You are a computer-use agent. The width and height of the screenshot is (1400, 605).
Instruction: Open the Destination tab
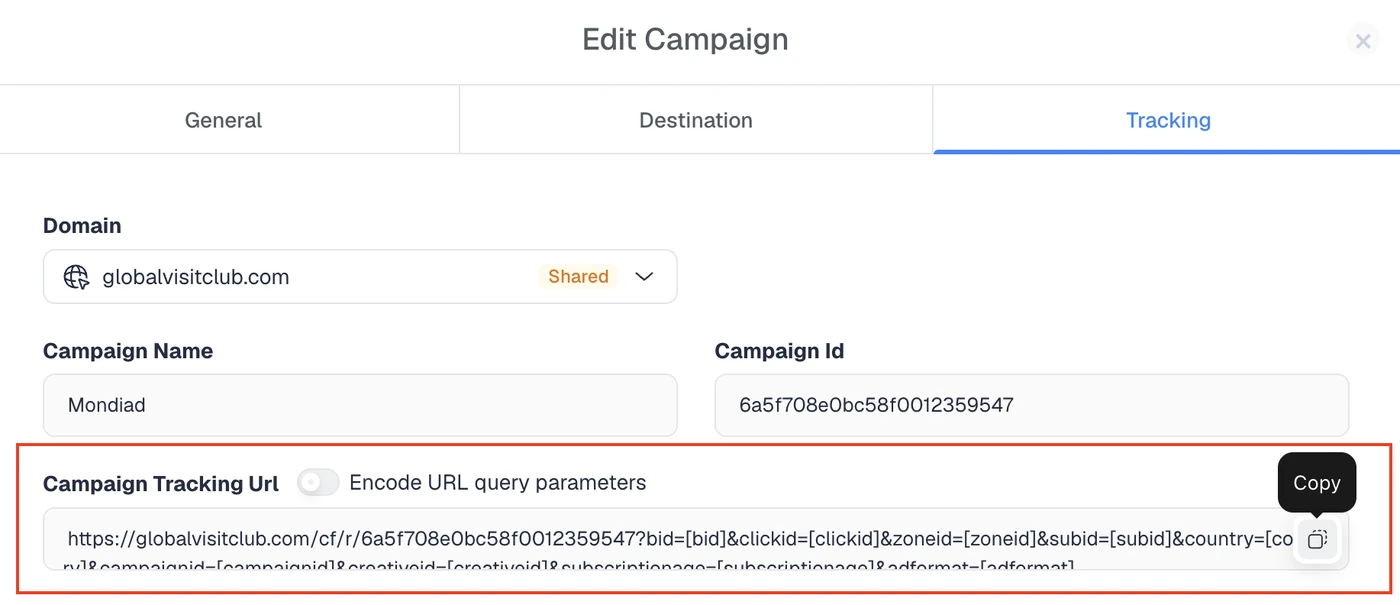point(696,120)
